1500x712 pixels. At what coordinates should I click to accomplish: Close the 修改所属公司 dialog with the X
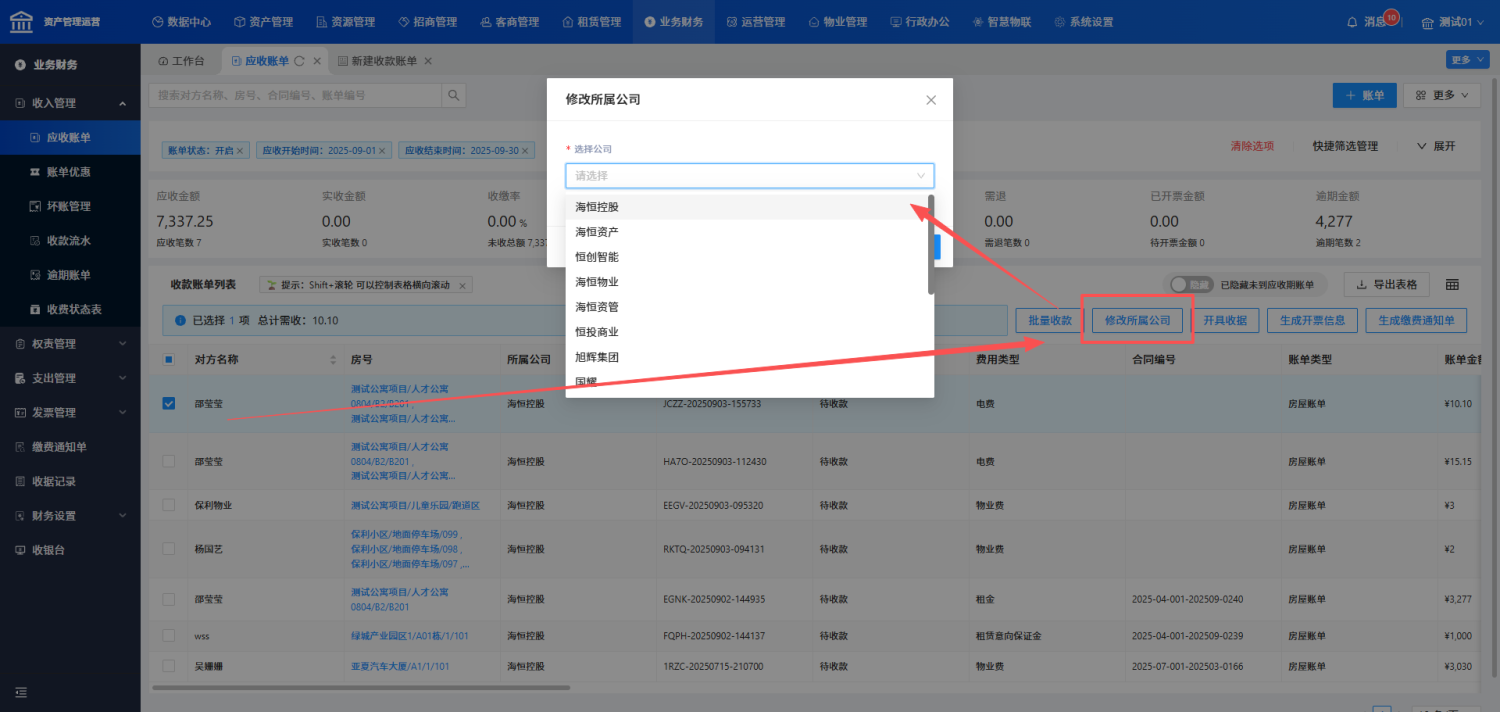pos(931,100)
